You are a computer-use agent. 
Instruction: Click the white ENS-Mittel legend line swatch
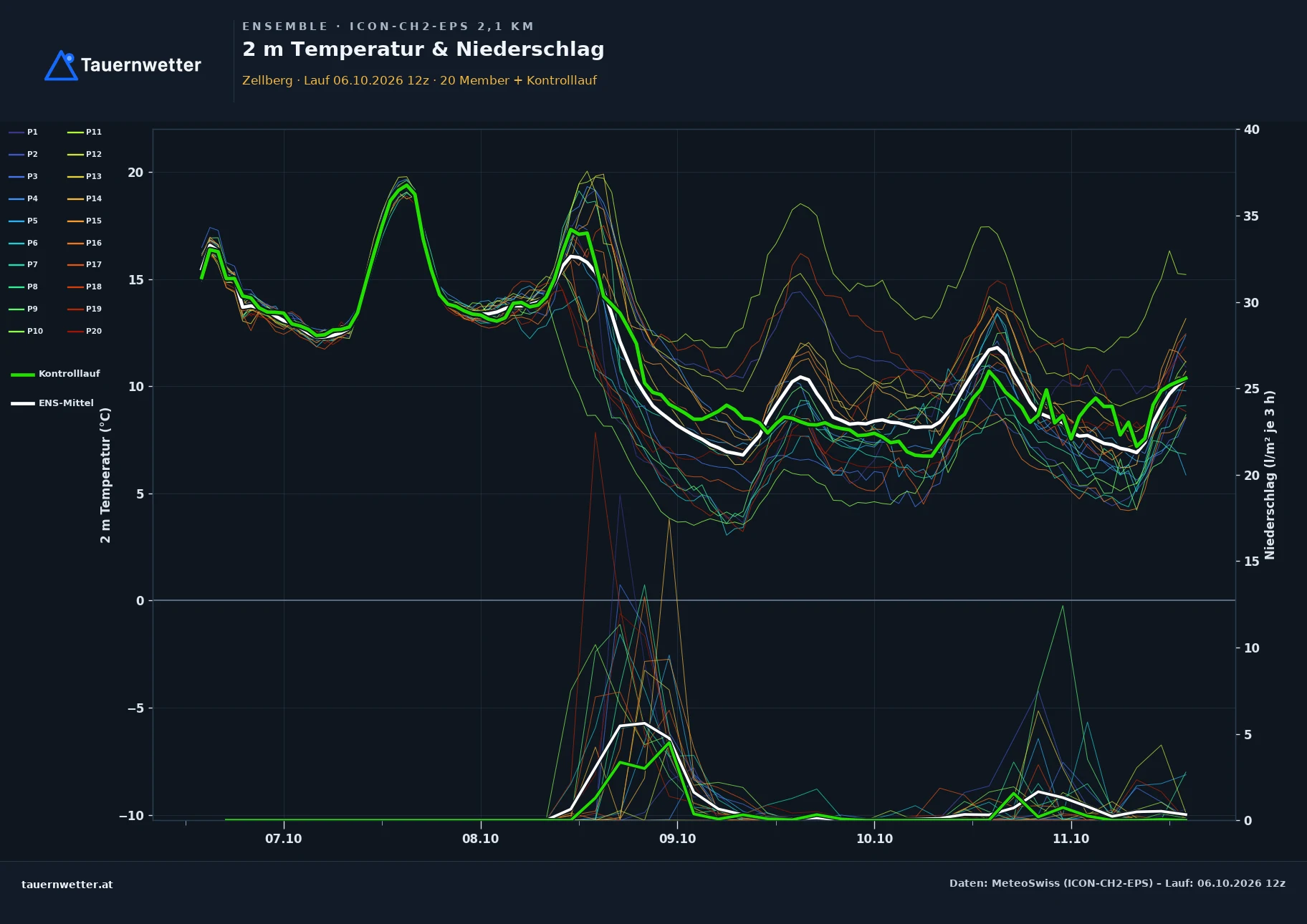[x=23, y=404]
